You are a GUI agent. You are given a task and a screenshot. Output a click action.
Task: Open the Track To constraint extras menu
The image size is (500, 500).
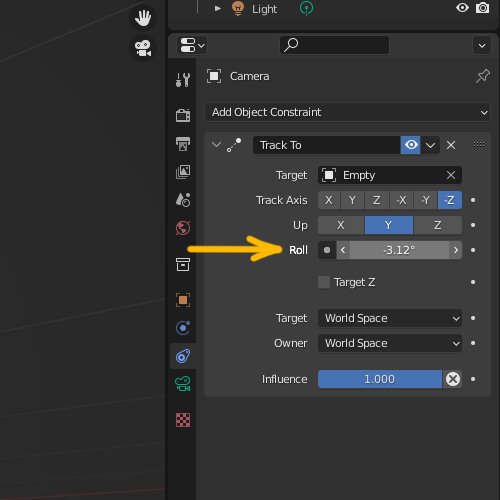coord(430,145)
